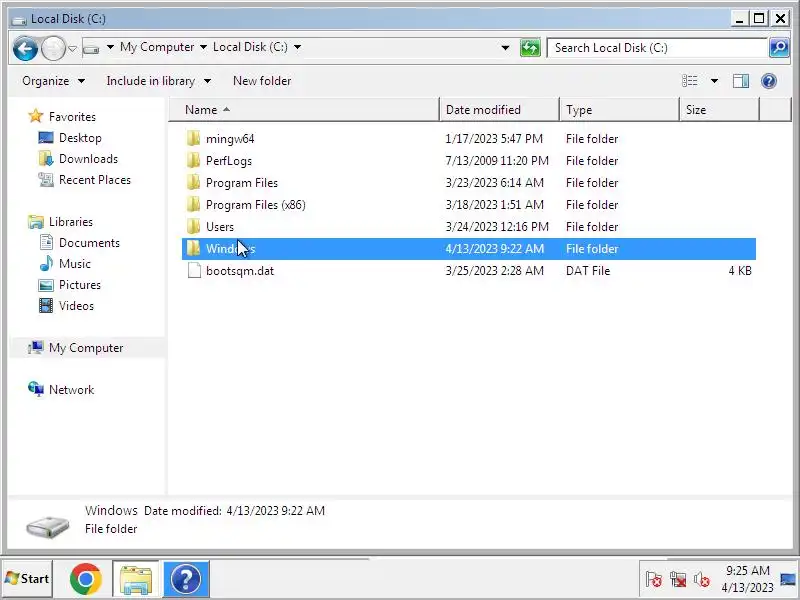This screenshot has height=600, width=800.
Task: Refresh the folder with green Refresh icon
Action: click(530, 48)
